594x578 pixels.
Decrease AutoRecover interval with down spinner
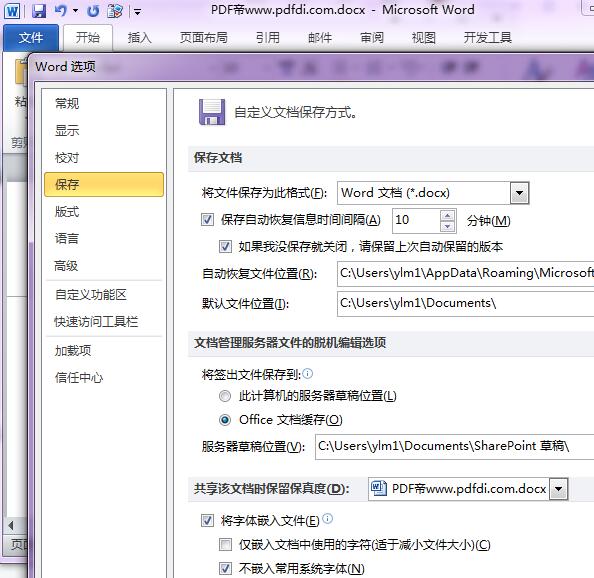(448, 226)
